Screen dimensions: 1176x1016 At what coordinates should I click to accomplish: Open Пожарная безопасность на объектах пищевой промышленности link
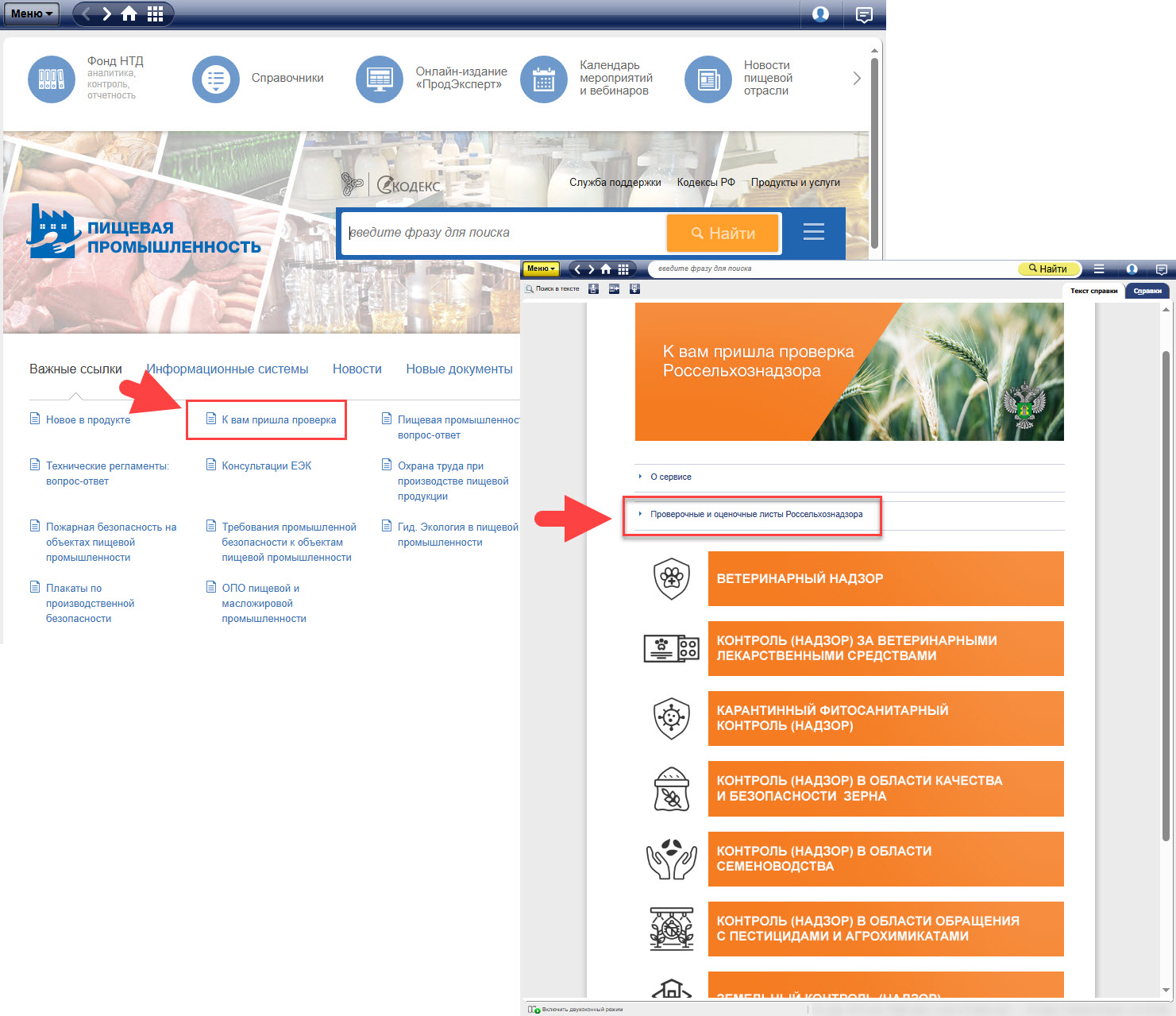[x=111, y=542]
